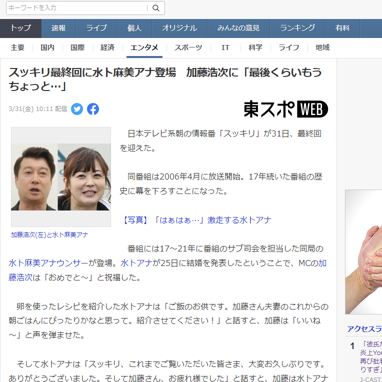This screenshot has width=382, height=382.
Task: Select the 科学 category
Action: coord(255,48)
